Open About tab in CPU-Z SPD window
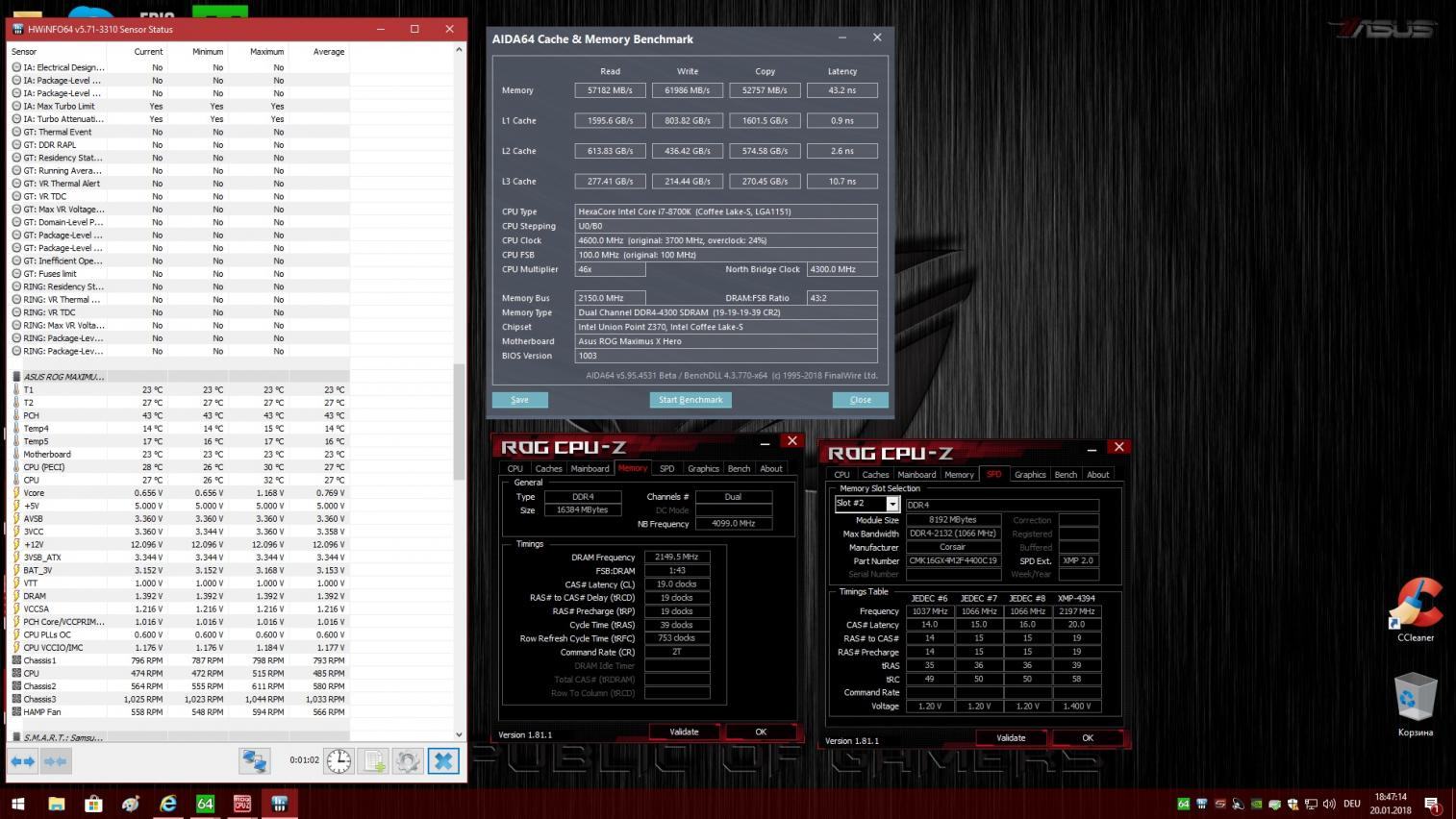The width and height of the screenshot is (1456, 819). pos(1098,474)
